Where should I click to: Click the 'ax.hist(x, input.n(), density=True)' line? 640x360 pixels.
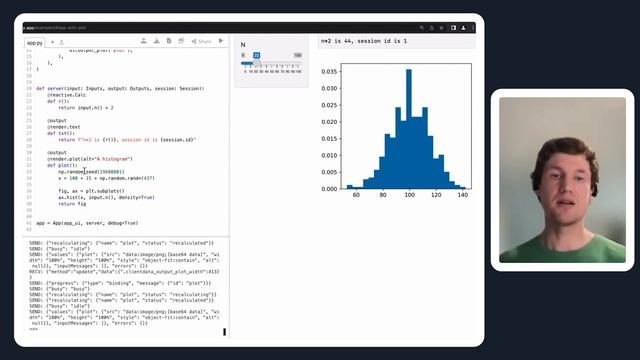[x=106, y=197]
